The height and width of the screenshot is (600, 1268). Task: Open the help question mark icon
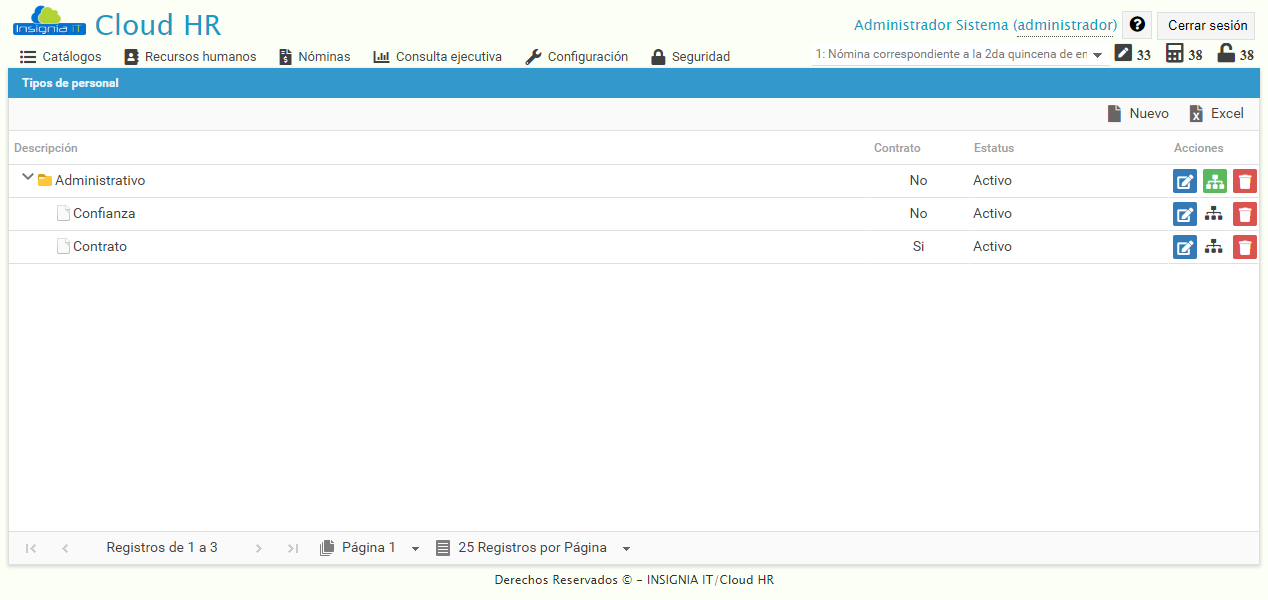(x=1137, y=25)
